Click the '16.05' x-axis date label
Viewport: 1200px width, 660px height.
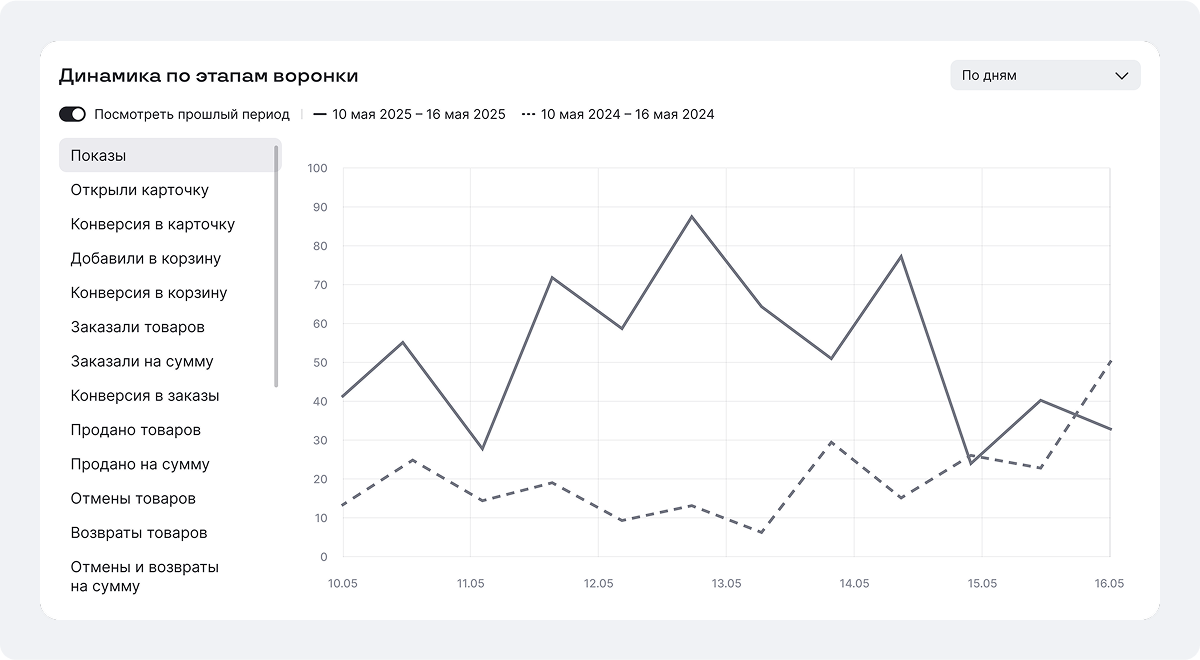coord(1110,583)
